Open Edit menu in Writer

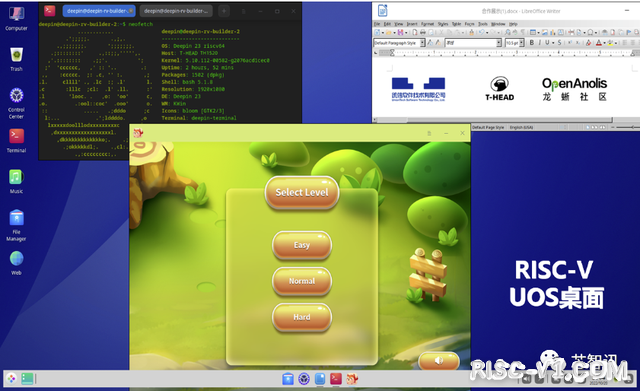pyautogui.click(x=387, y=24)
